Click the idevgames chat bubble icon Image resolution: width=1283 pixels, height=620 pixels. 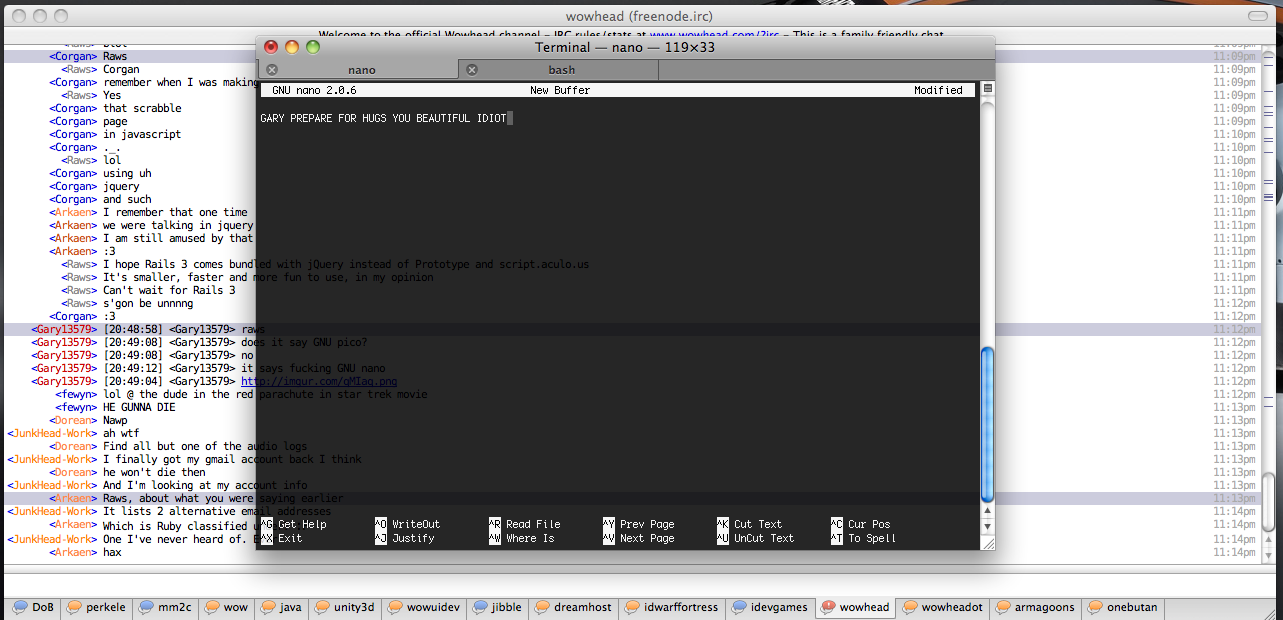740,607
